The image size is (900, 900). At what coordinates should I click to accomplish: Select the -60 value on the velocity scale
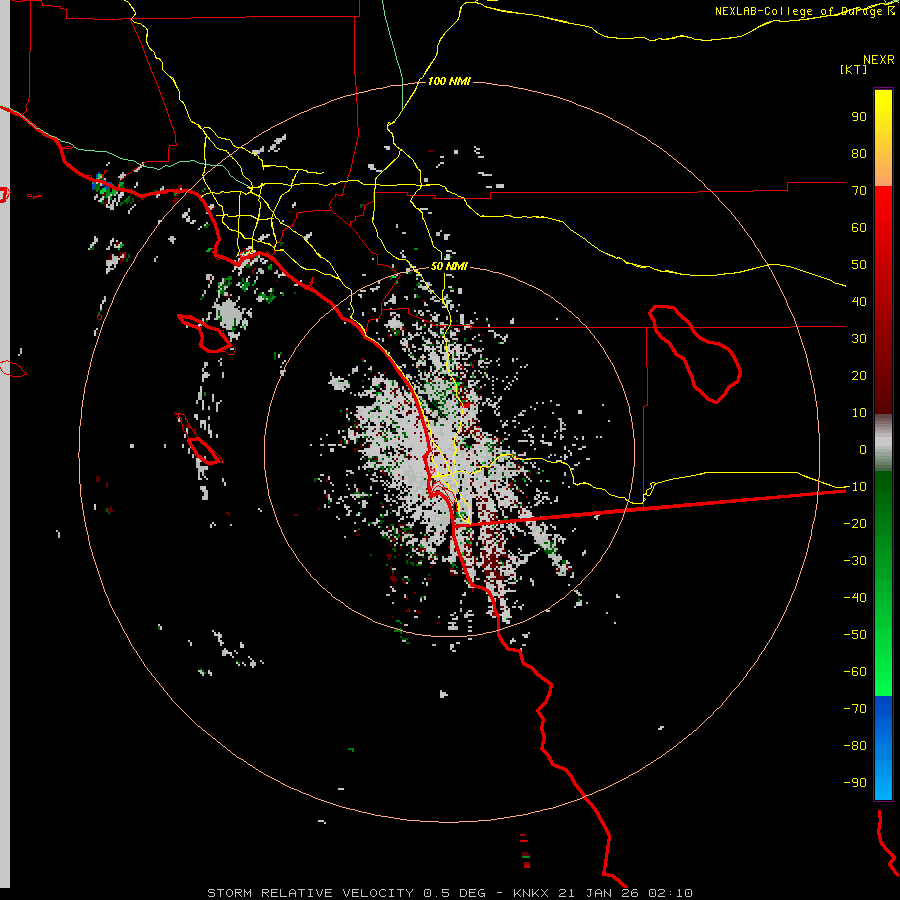(855, 672)
